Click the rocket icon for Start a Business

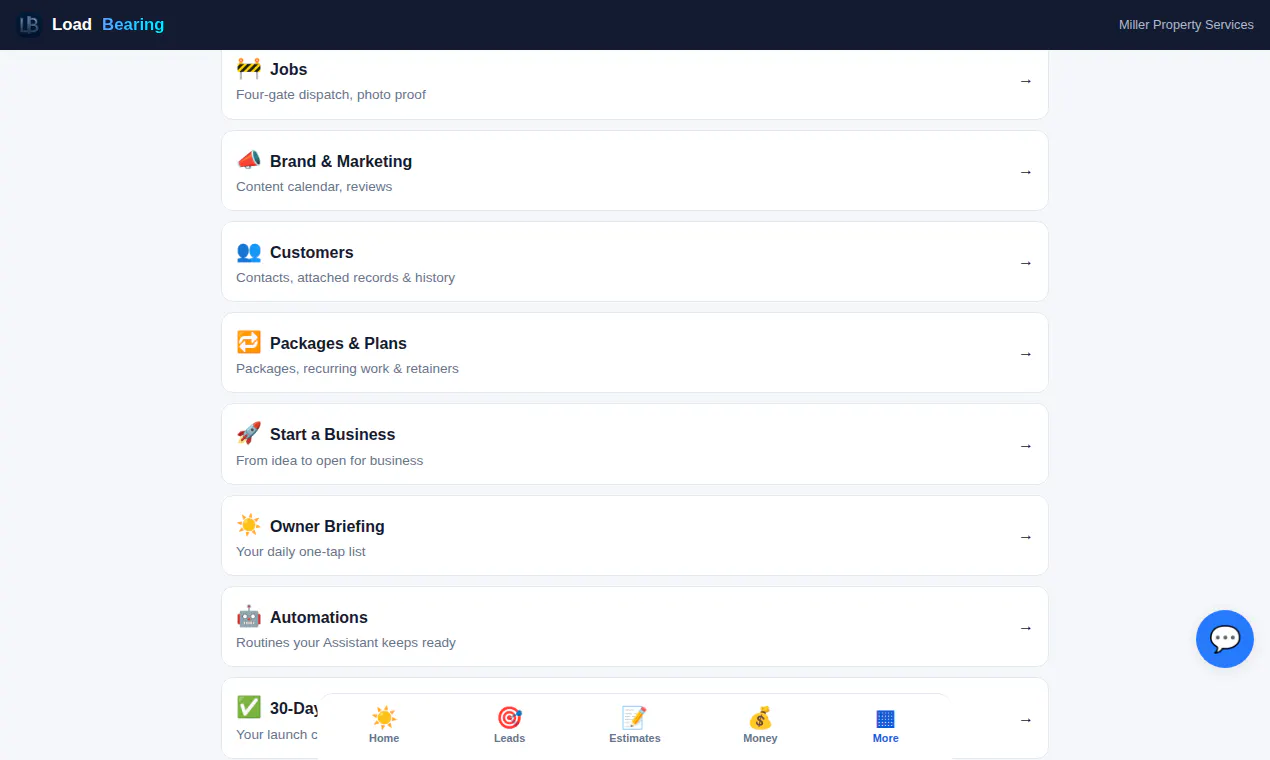pos(249,434)
